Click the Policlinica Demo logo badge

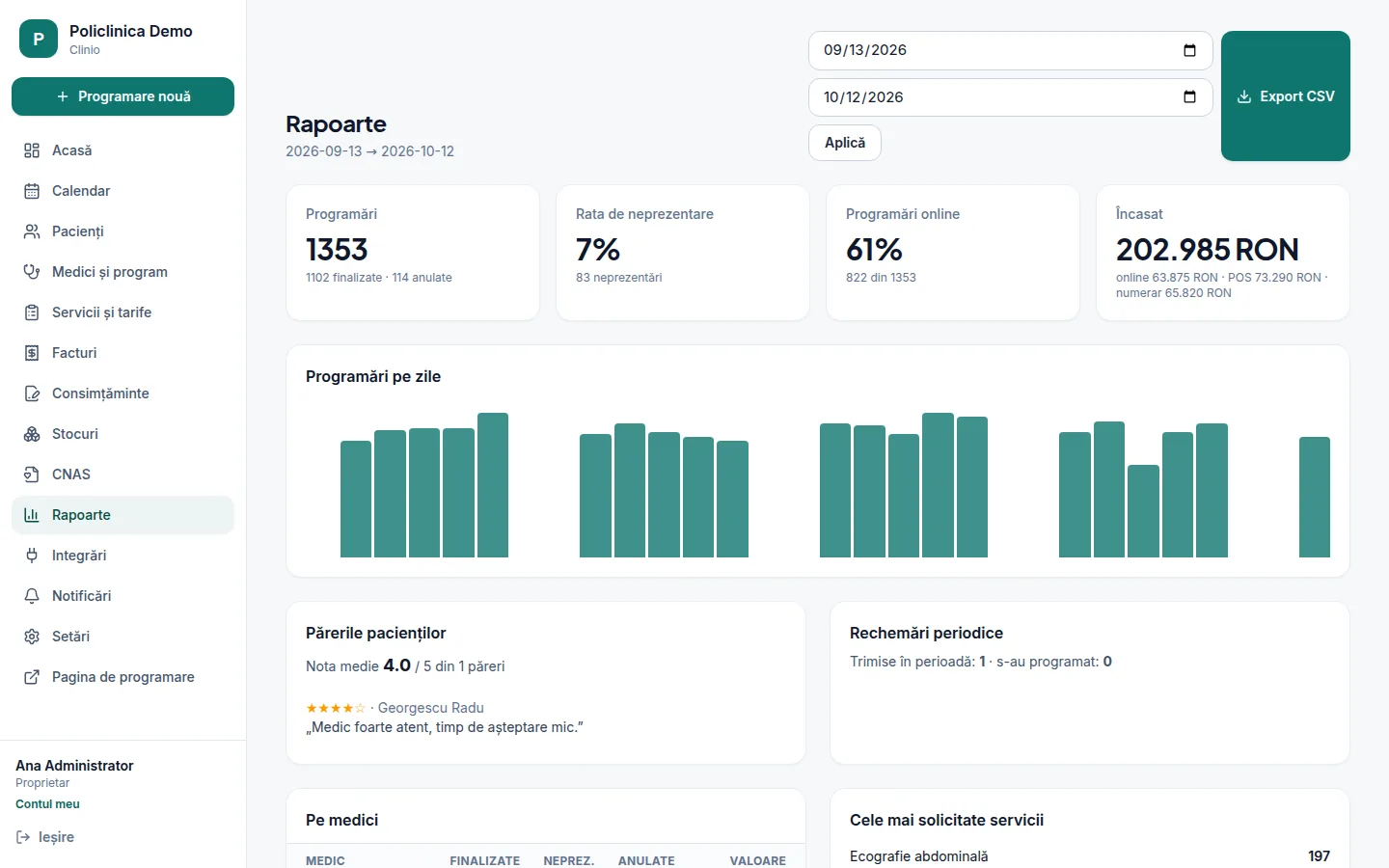(x=39, y=39)
